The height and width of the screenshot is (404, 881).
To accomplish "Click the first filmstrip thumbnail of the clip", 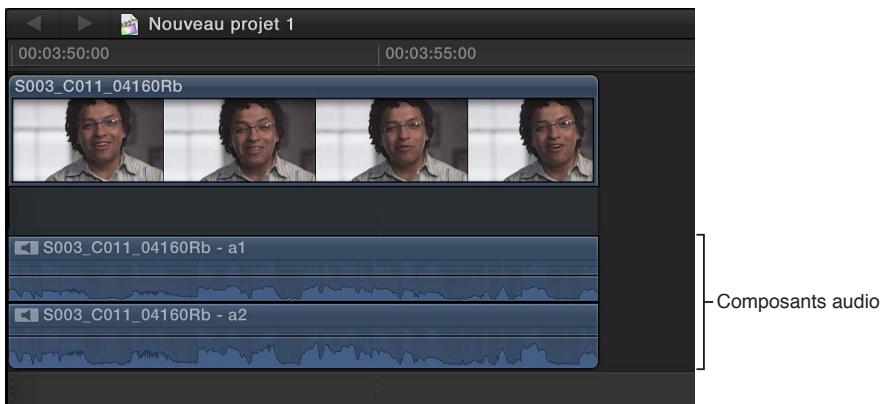I will click(x=88, y=140).
